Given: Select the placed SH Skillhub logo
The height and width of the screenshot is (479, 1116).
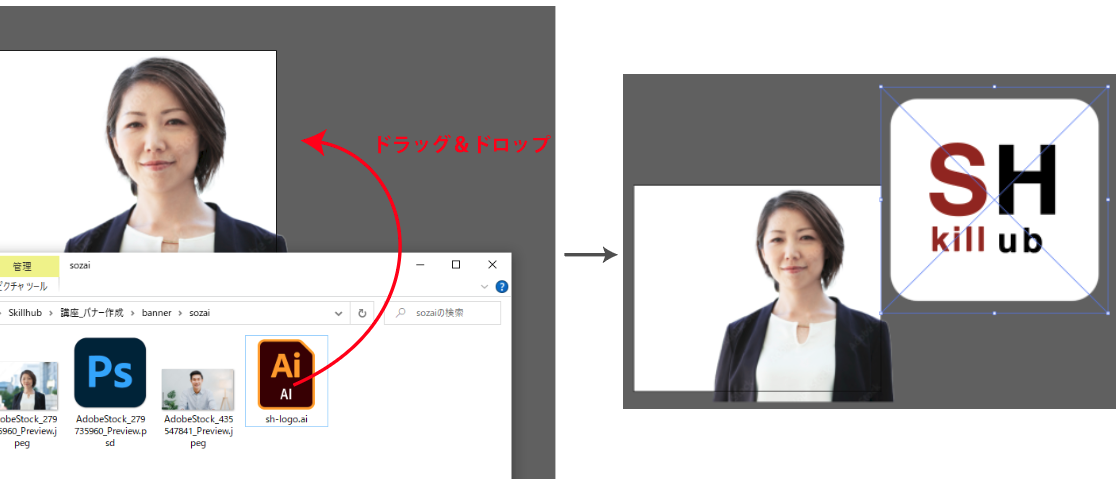Looking at the screenshot, I should [994, 200].
